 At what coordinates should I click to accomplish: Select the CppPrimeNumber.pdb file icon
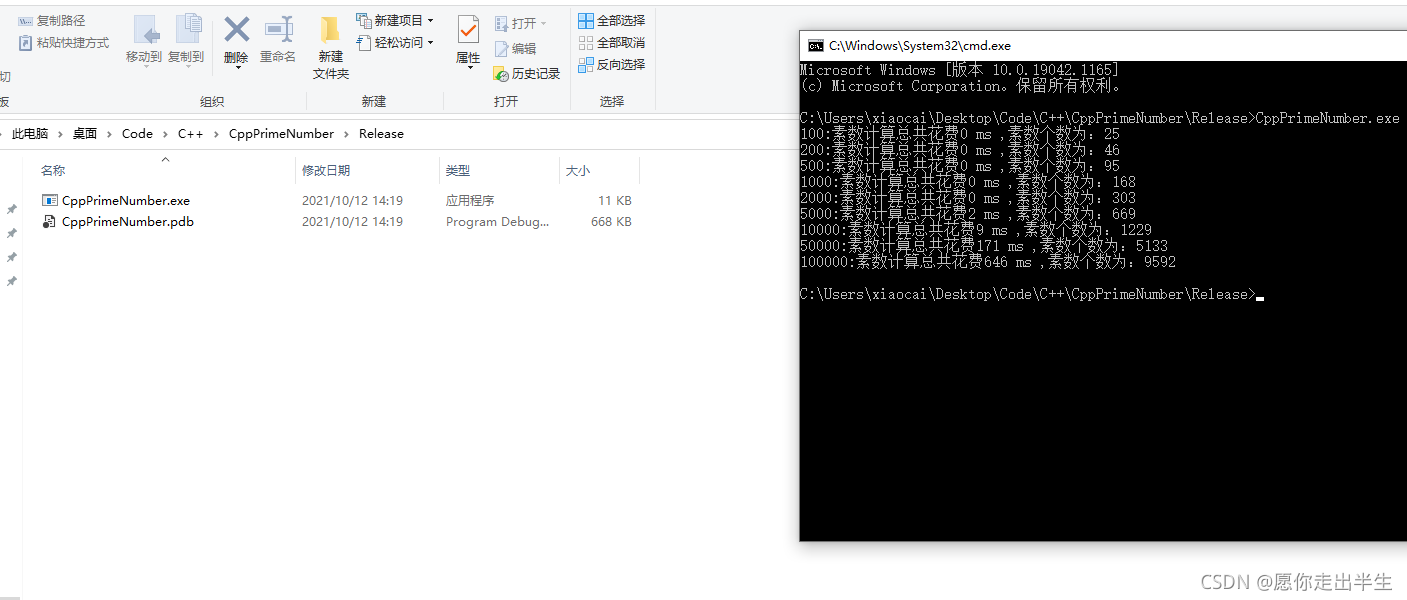[x=50, y=221]
